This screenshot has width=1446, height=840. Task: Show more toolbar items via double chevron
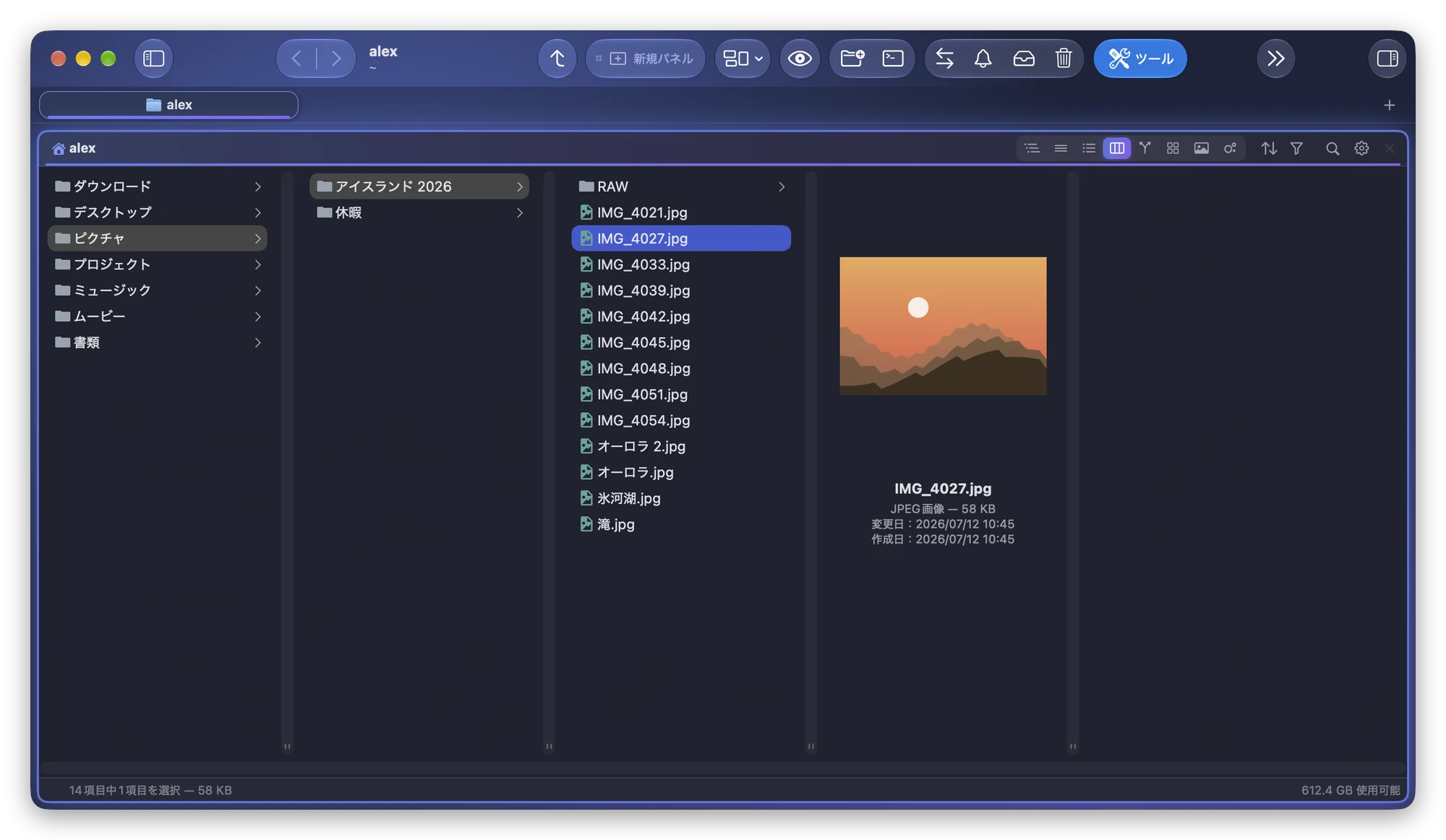point(1275,59)
